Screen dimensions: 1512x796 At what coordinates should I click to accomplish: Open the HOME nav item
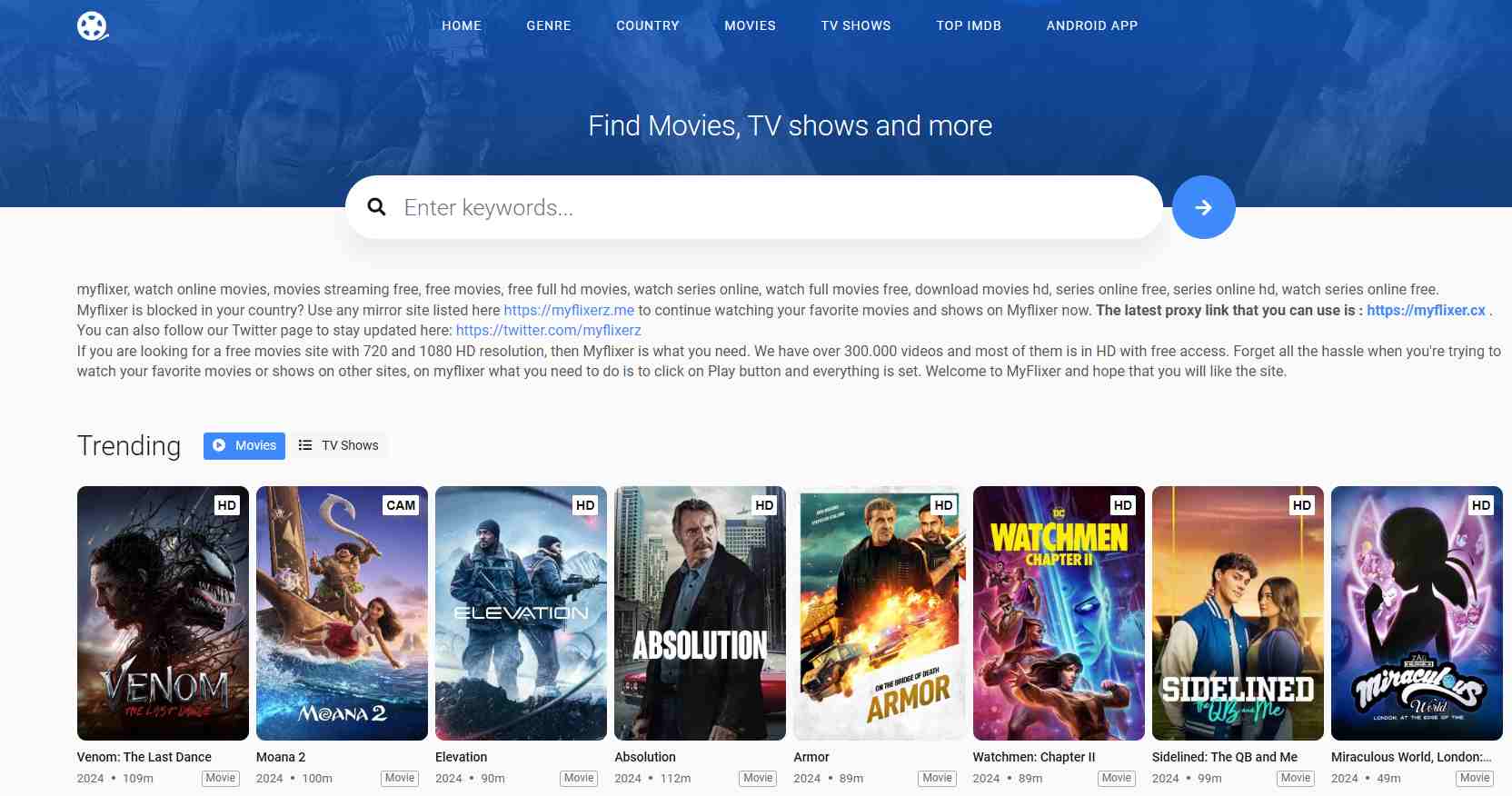[462, 25]
